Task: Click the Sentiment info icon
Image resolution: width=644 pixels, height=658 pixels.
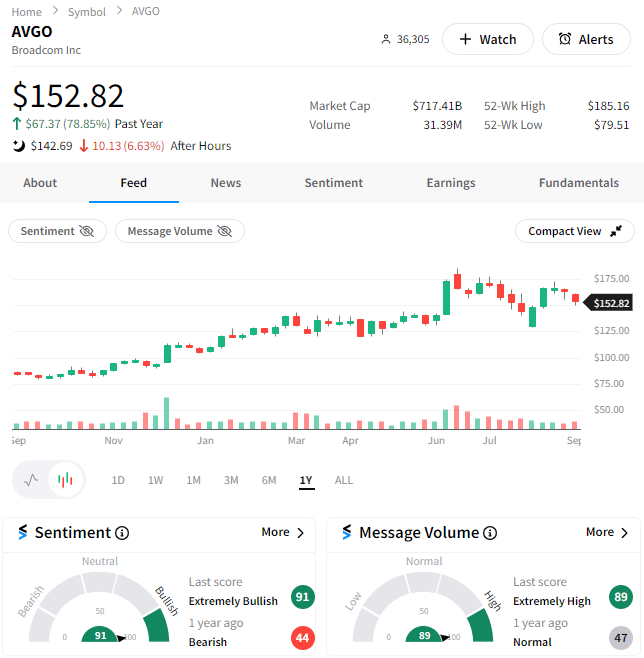Action: 122,533
